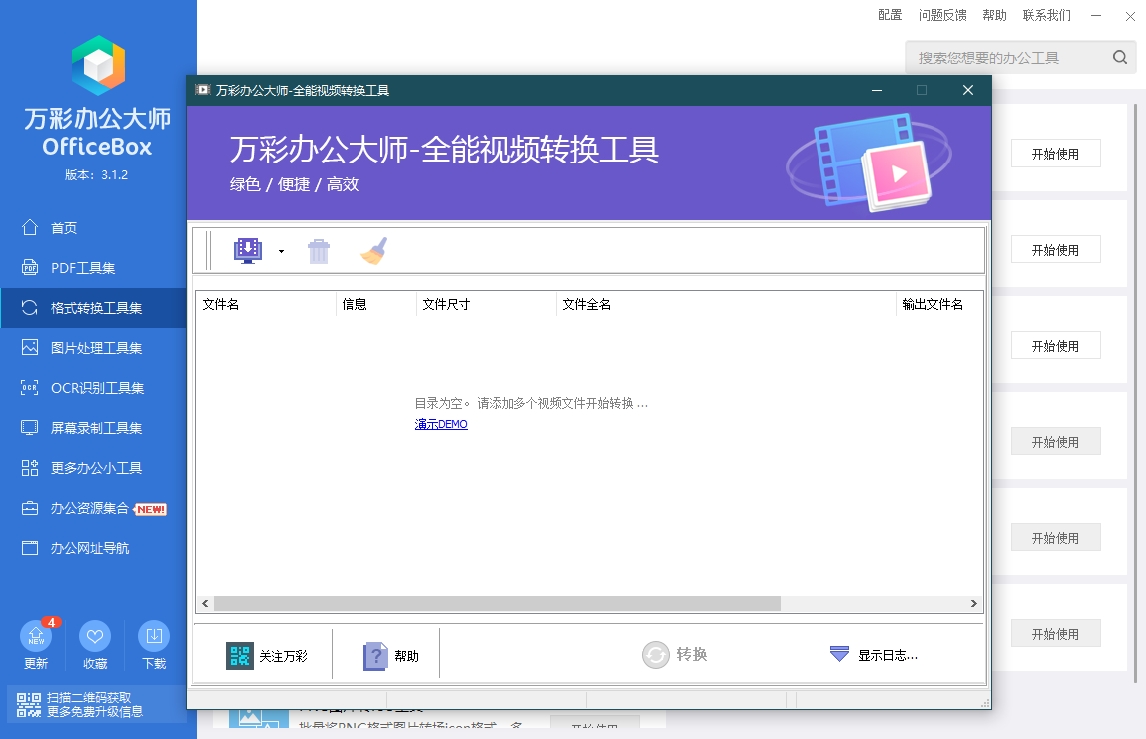Viewport: 1146px width, 739px height.
Task: Click the 下载 download icon
Action: (x=154, y=636)
